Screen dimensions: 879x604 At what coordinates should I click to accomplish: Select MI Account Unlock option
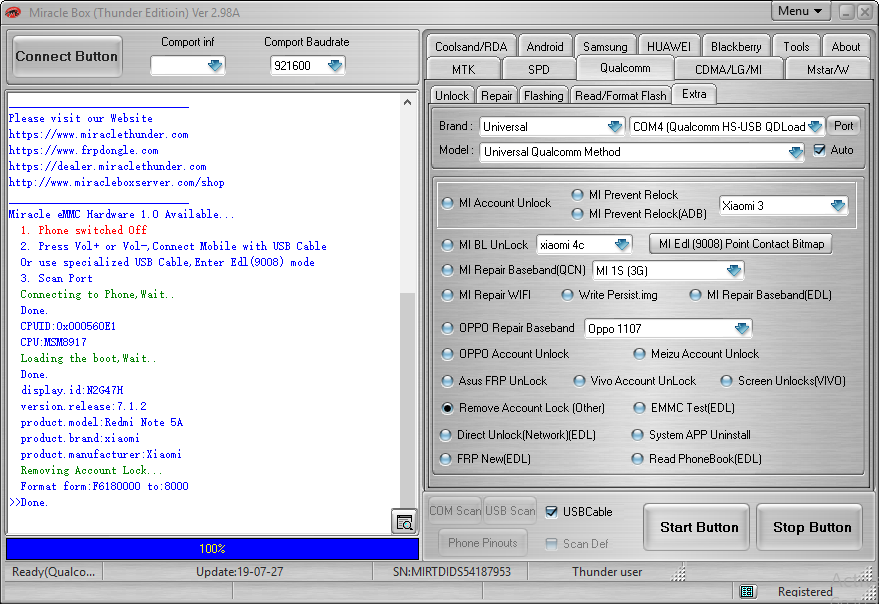click(x=447, y=203)
